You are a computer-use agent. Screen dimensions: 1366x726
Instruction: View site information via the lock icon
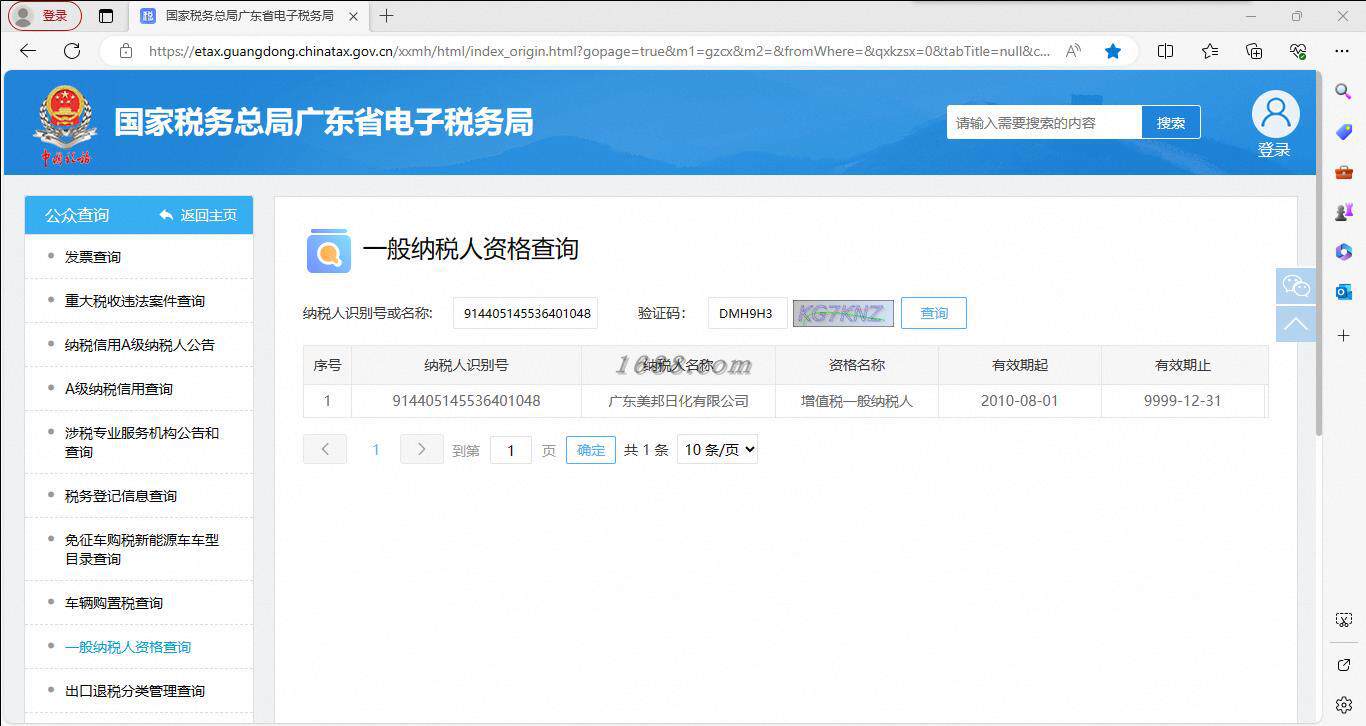point(125,51)
